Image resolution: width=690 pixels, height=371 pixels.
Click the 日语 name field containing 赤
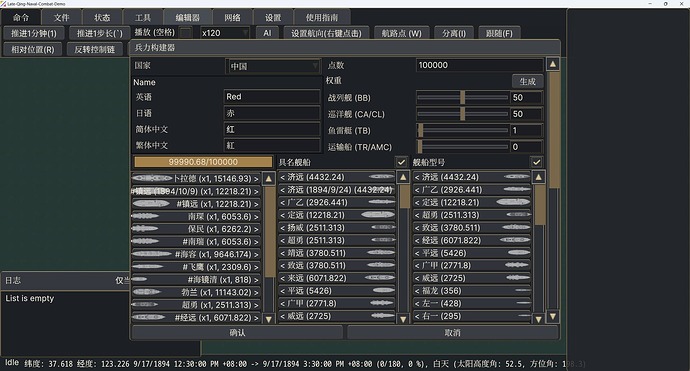(x=272, y=113)
